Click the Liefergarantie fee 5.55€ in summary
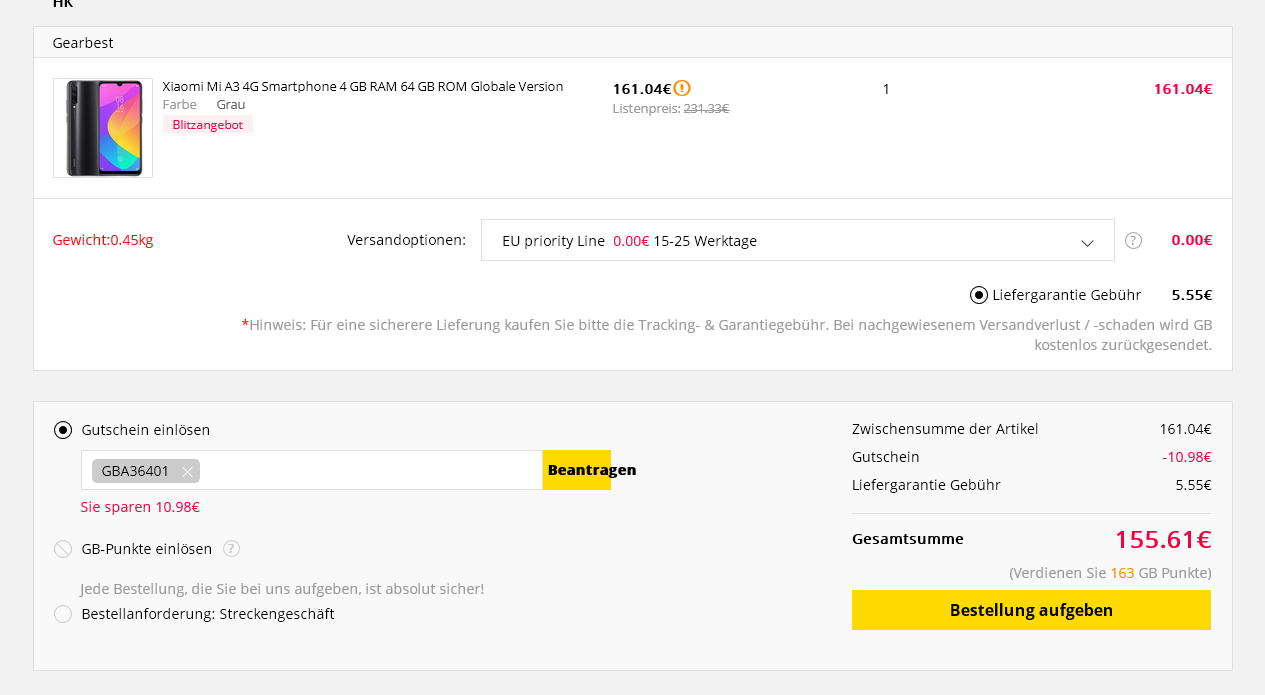The image size is (1265, 695). [1193, 485]
